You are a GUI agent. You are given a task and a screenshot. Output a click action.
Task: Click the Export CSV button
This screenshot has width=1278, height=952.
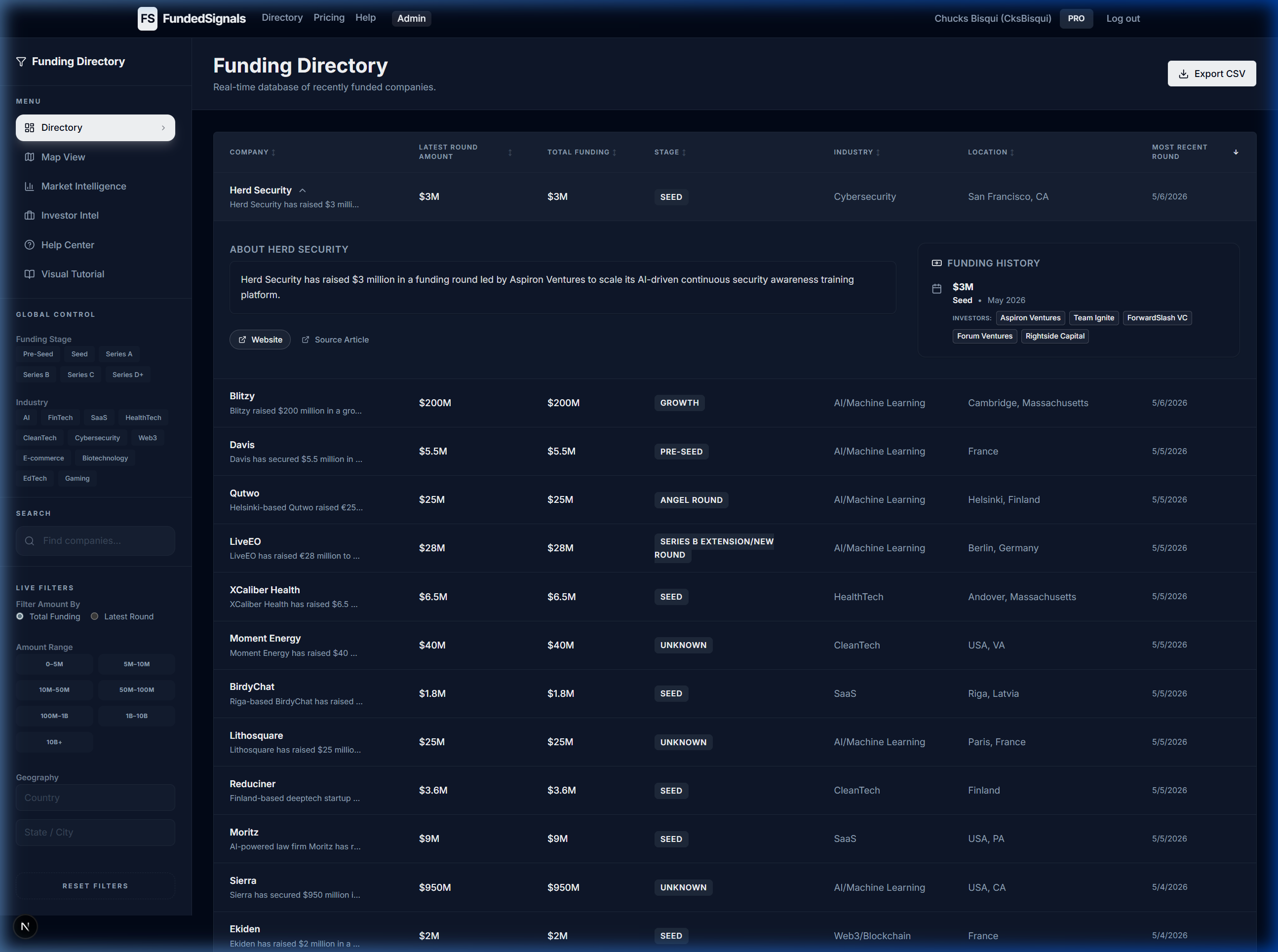(x=1212, y=74)
